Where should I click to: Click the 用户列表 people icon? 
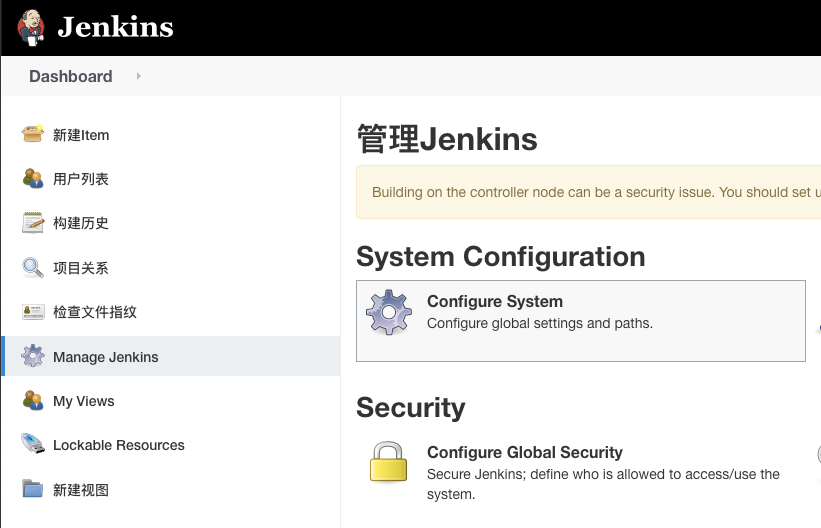[32, 178]
